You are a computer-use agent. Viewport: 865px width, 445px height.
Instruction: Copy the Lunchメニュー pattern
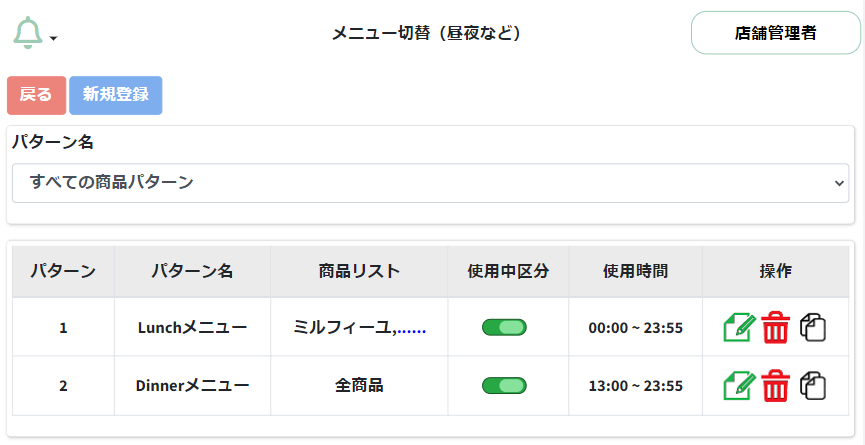click(x=813, y=327)
